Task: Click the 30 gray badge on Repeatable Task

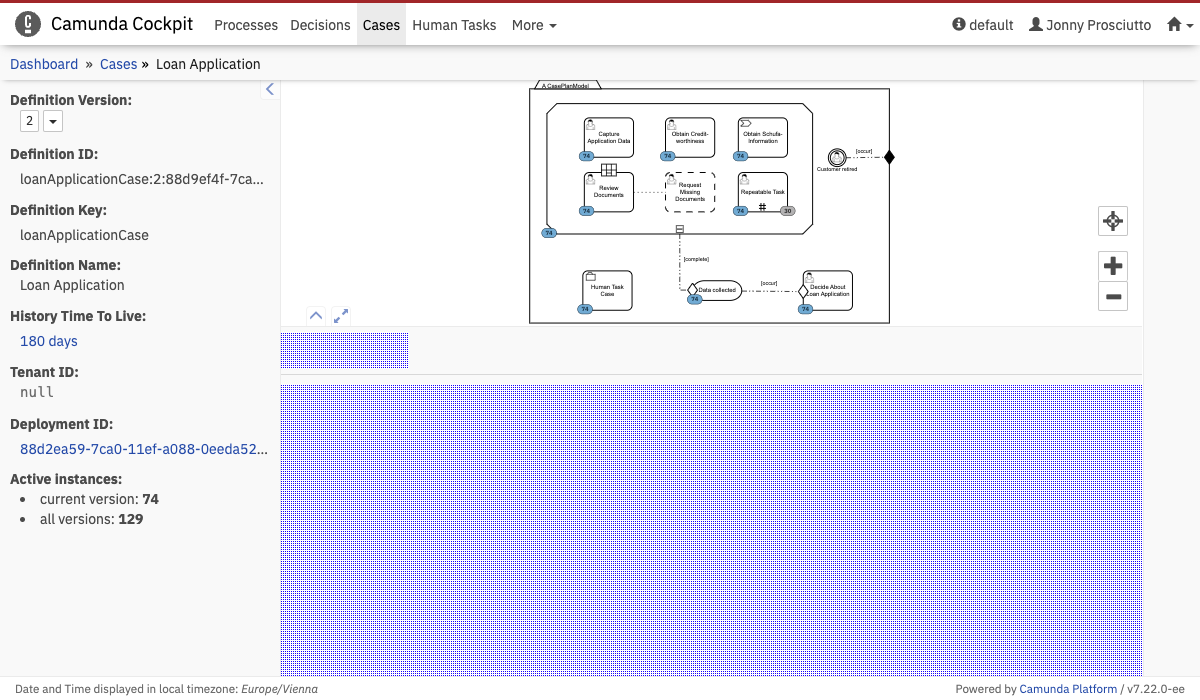Action: coord(787,211)
